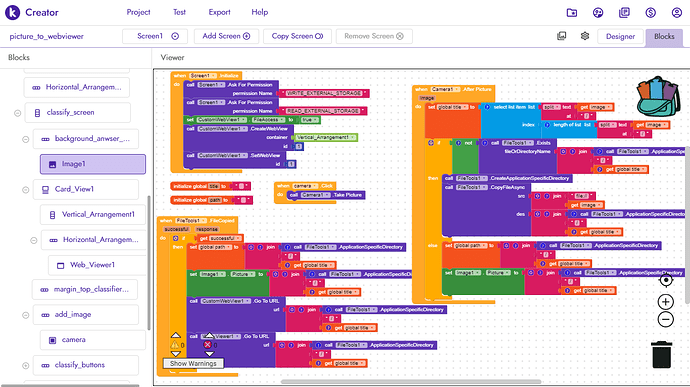Click the backpack icon in the viewer
This screenshot has width=690, height=387.
658,96
